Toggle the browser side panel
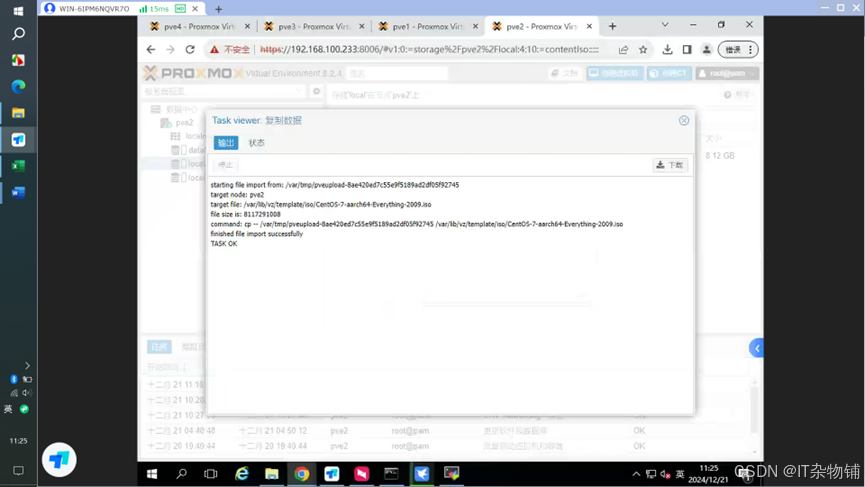The image size is (865, 487). (687, 50)
